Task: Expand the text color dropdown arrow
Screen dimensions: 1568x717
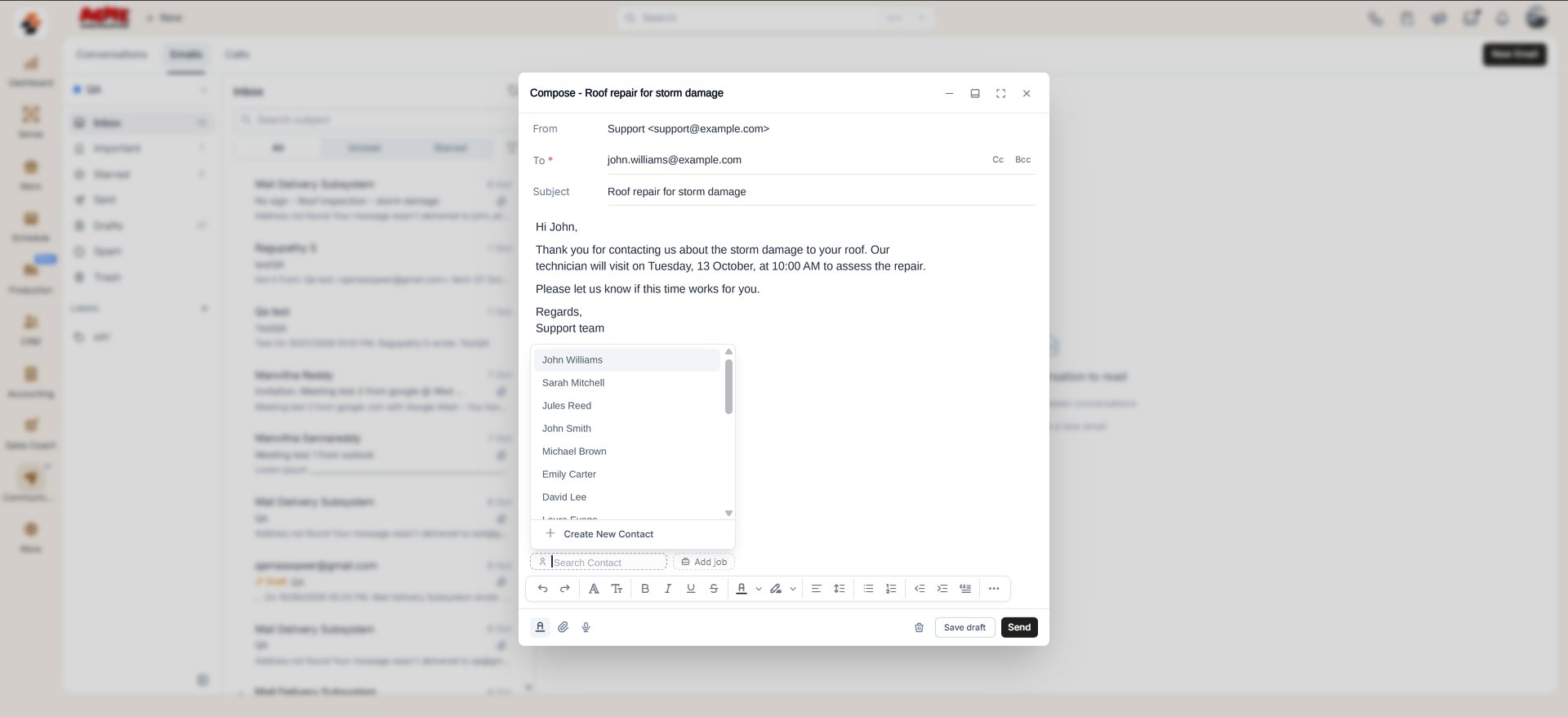Action: (759, 589)
